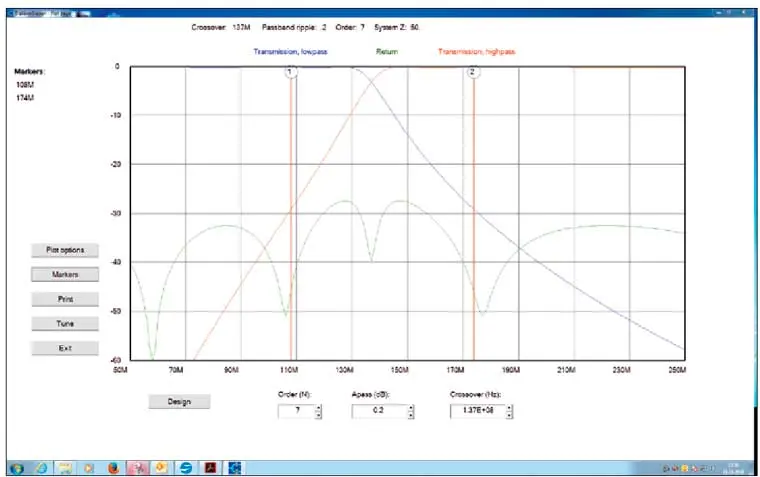
Task: Open Adobe Reader from the taskbar
Action: pos(210,468)
